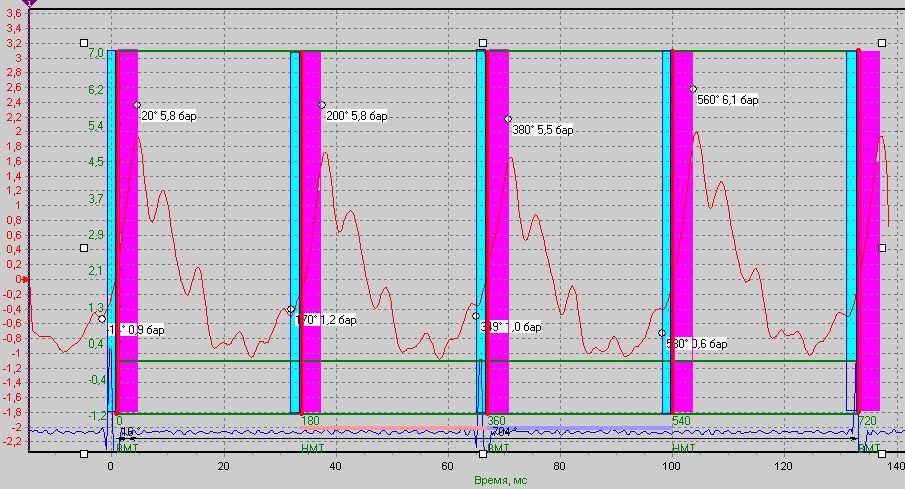Click the green 4,5 pressure scale value

(x=96, y=162)
